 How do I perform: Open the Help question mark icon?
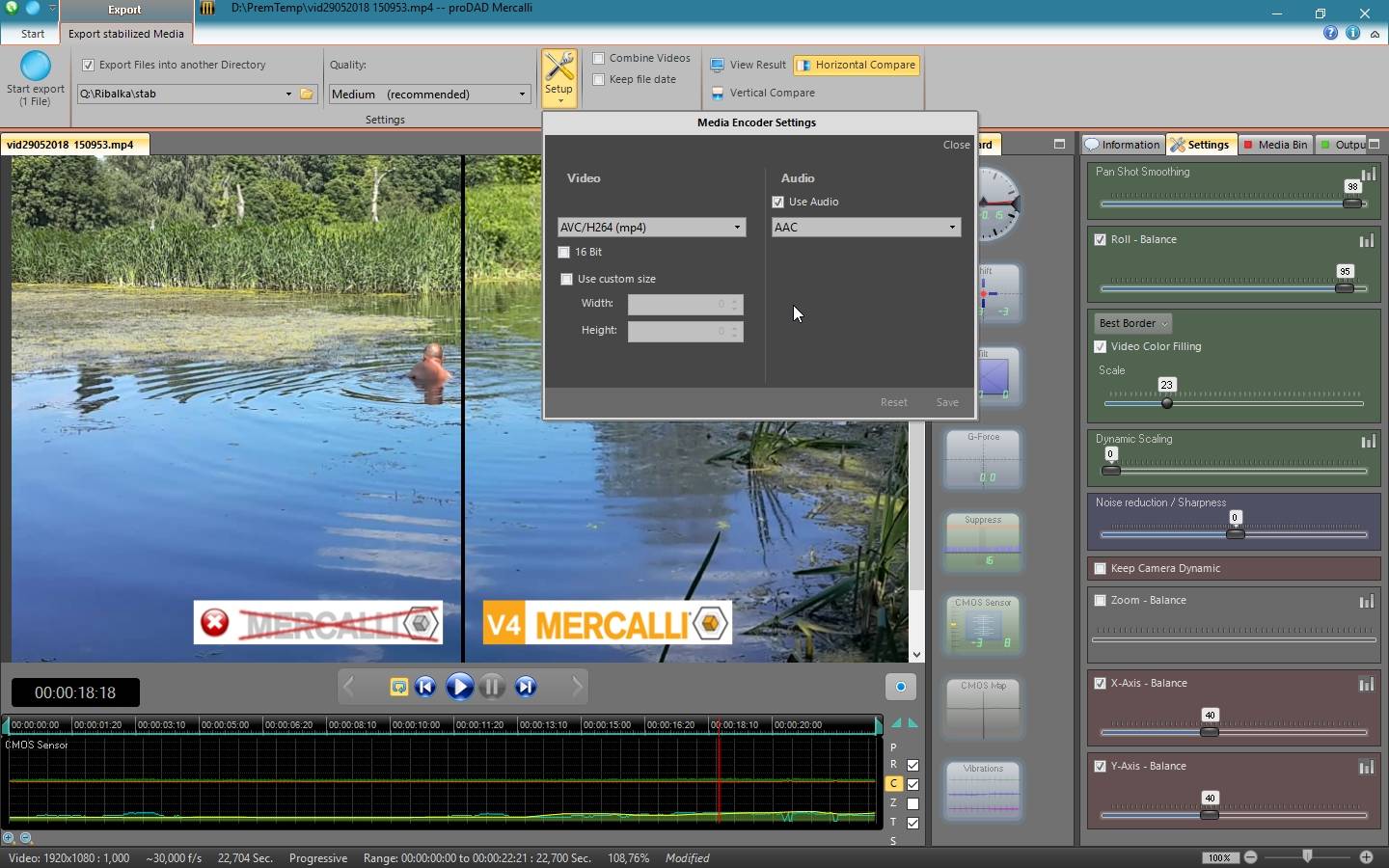pyautogui.click(x=1330, y=33)
